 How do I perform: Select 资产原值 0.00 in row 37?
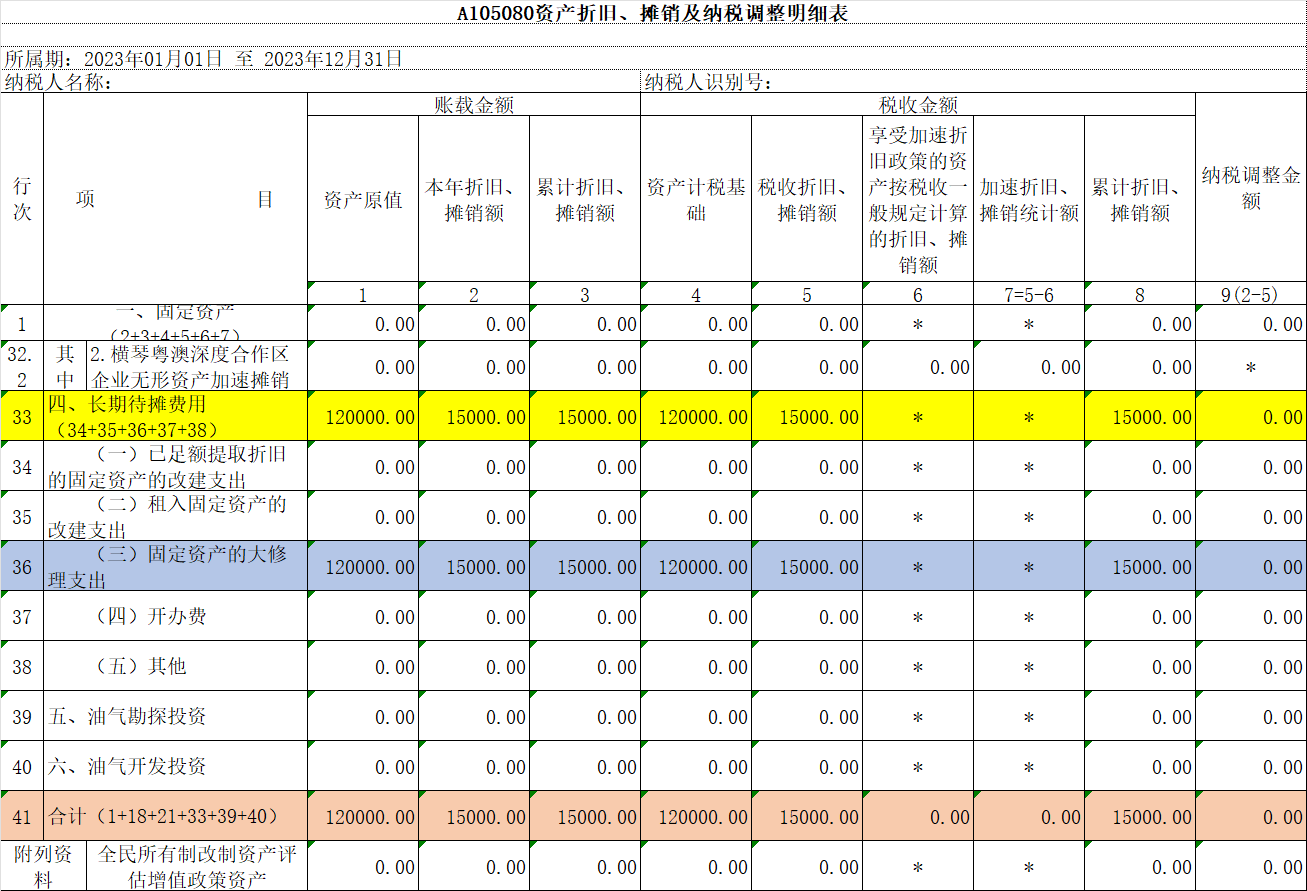pyautogui.click(x=363, y=616)
